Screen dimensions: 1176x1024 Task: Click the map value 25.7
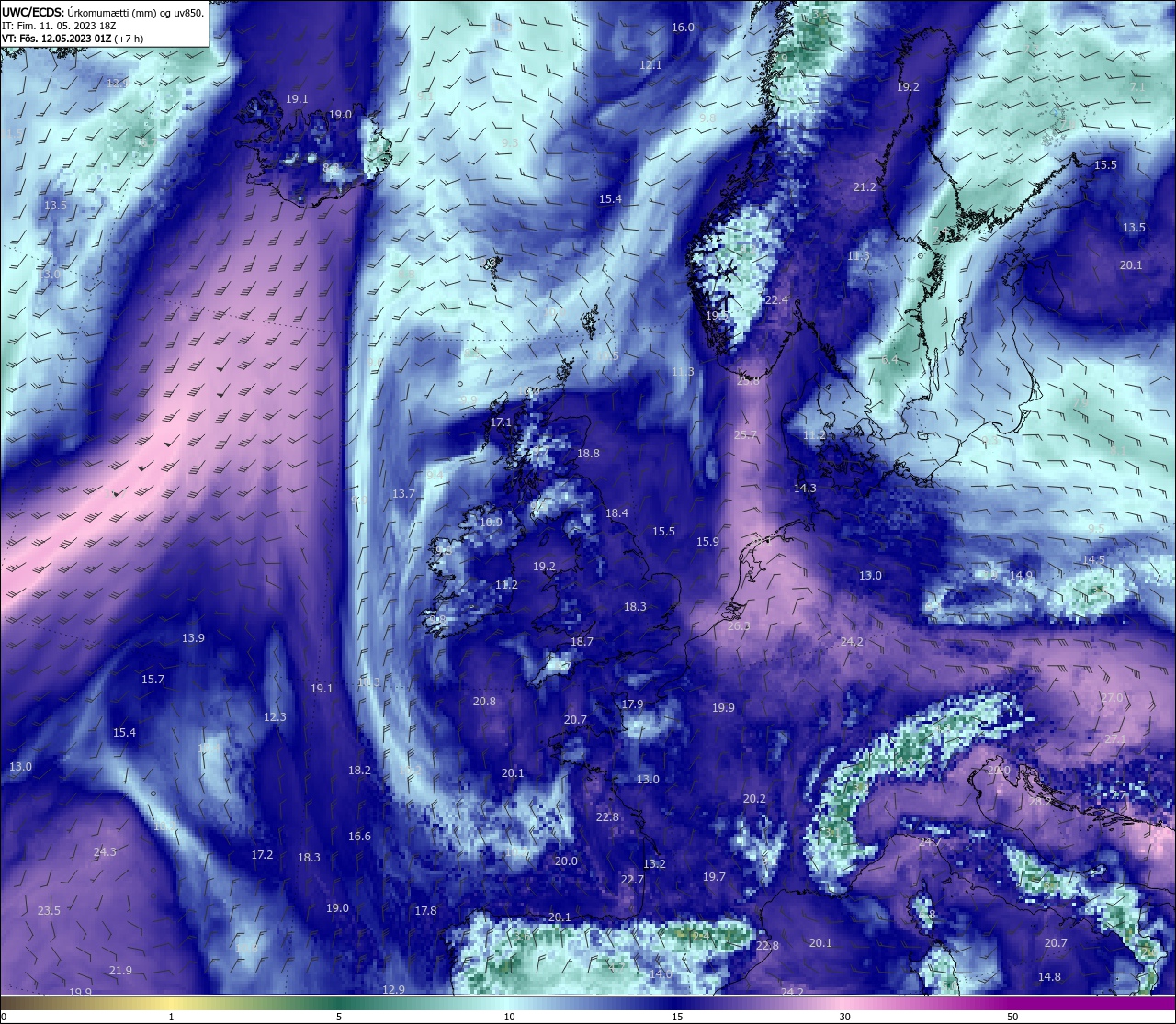745,435
